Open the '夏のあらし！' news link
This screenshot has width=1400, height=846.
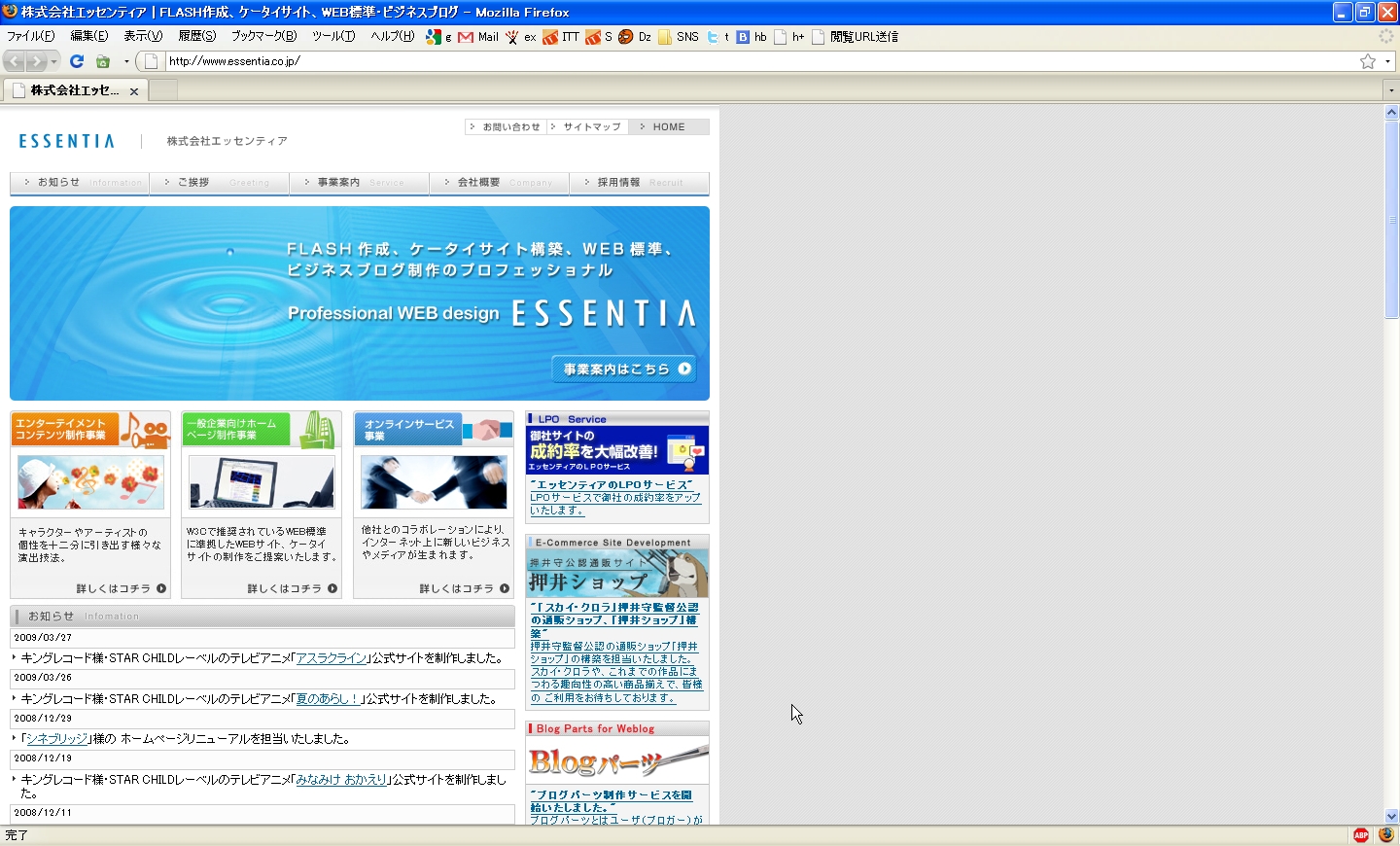(328, 699)
